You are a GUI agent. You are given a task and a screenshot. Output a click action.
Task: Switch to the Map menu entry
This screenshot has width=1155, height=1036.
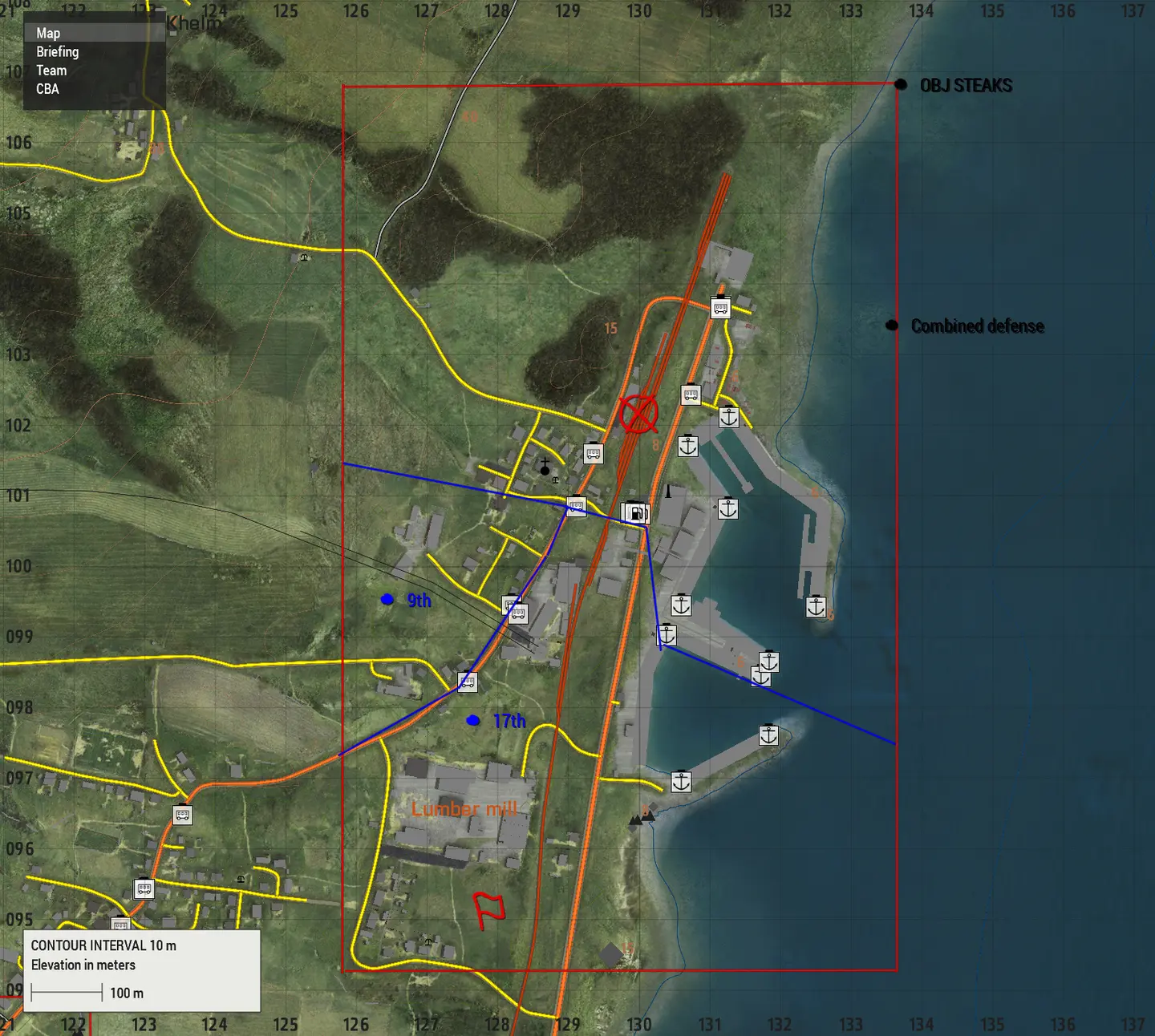pos(48,33)
